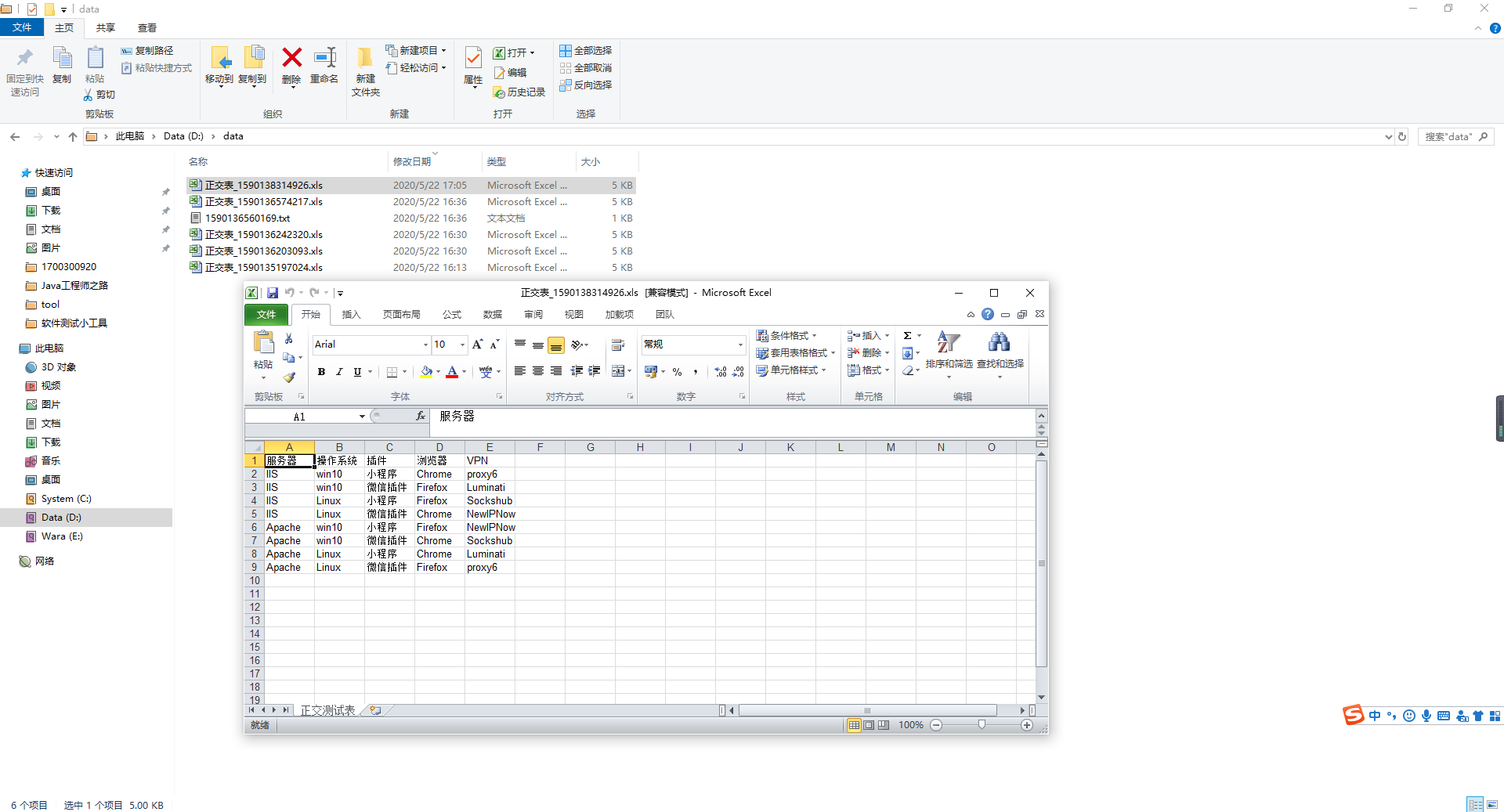Open the Name Box A1 dropdown arrow
The width and height of the screenshot is (1504, 812).
coord(362,417)
